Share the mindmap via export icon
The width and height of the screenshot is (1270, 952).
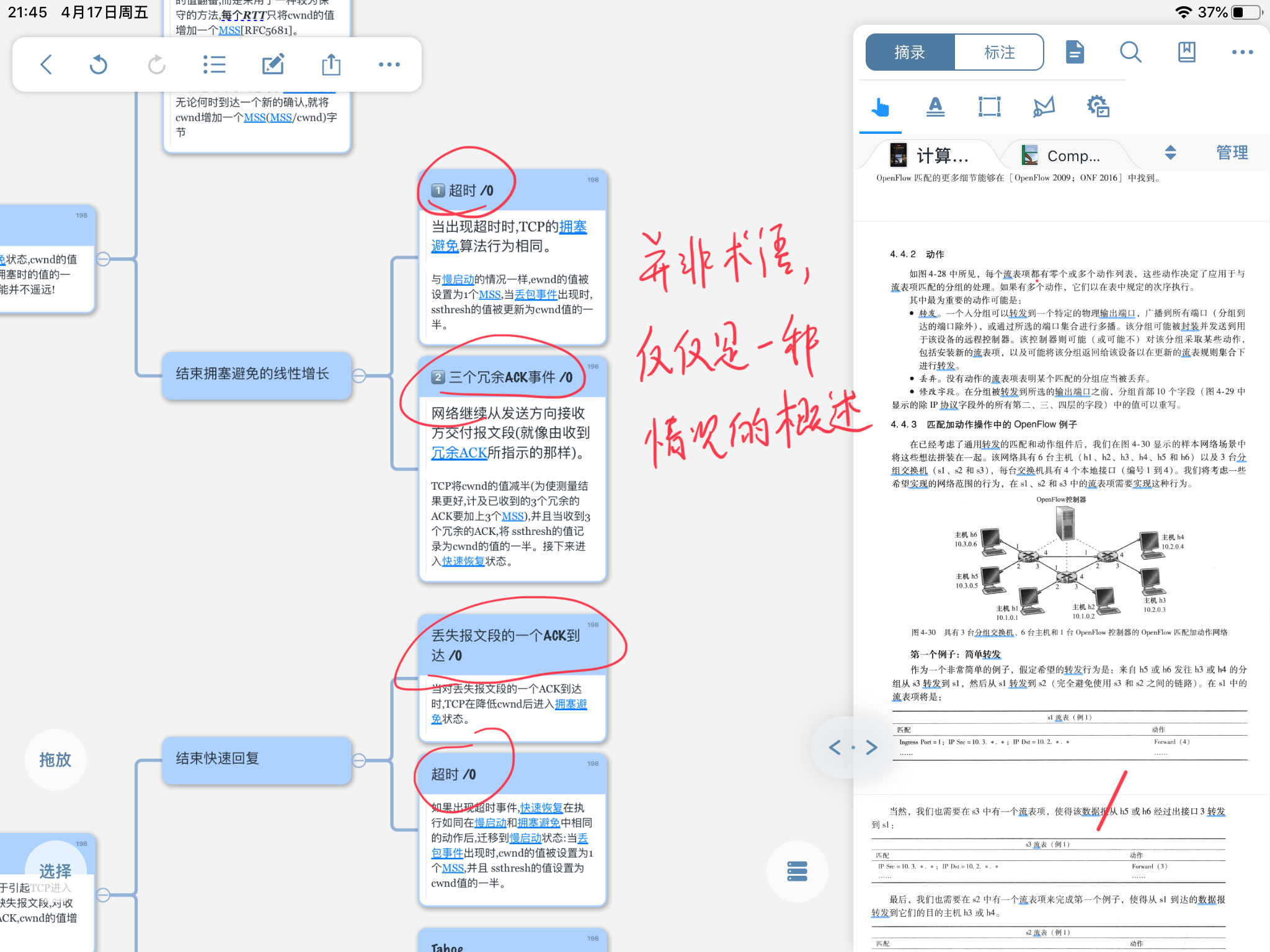pos(331,64)
